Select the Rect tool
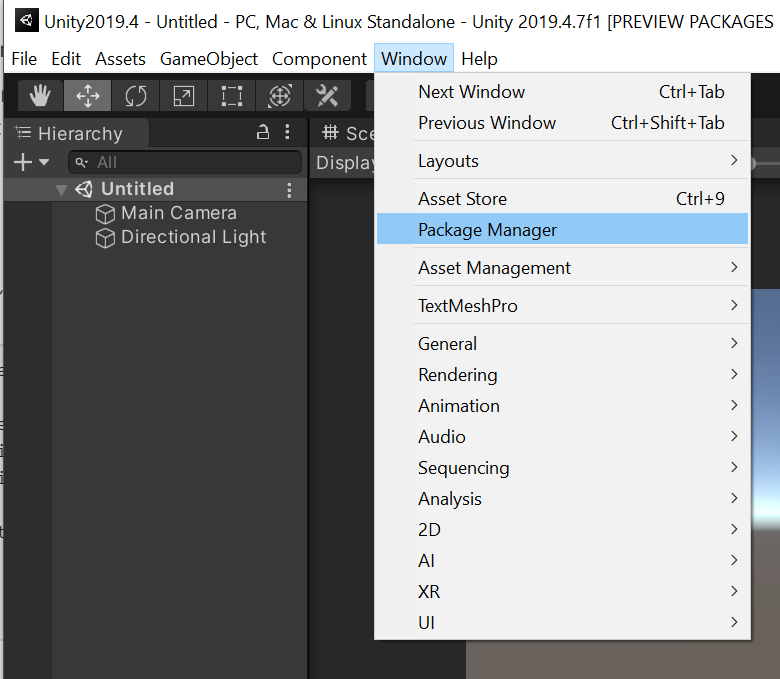The height and width of the screenshot is (679, 780). pyautogui.click(x=231, y=96)
